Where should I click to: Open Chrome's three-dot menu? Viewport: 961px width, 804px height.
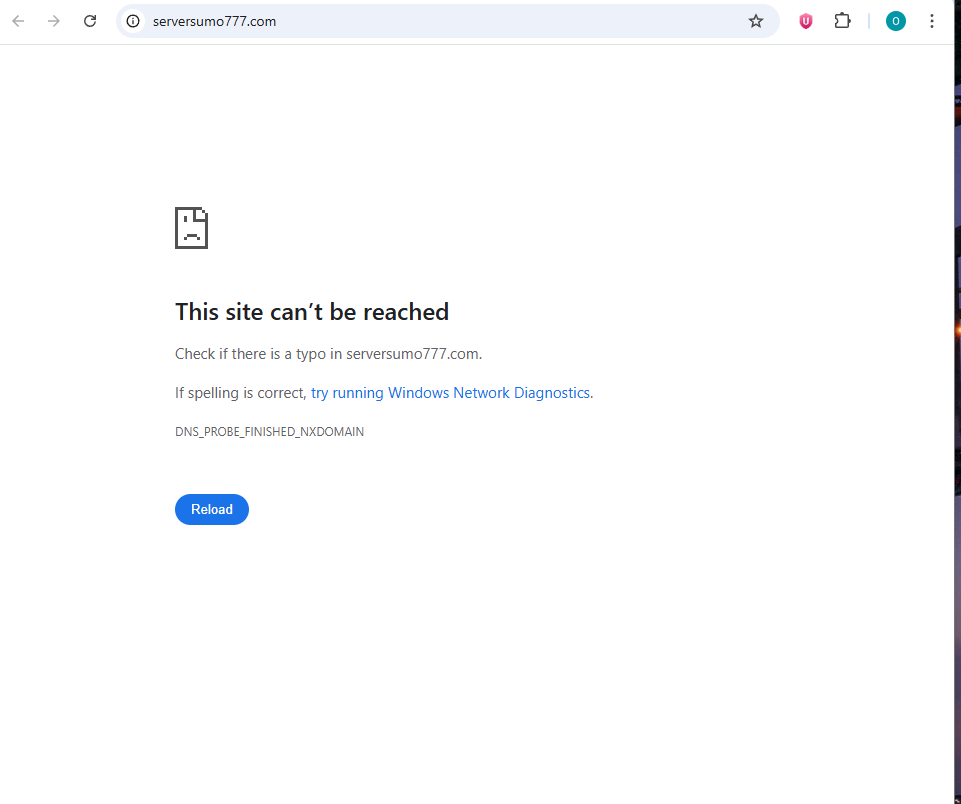[x=932, y=21]
